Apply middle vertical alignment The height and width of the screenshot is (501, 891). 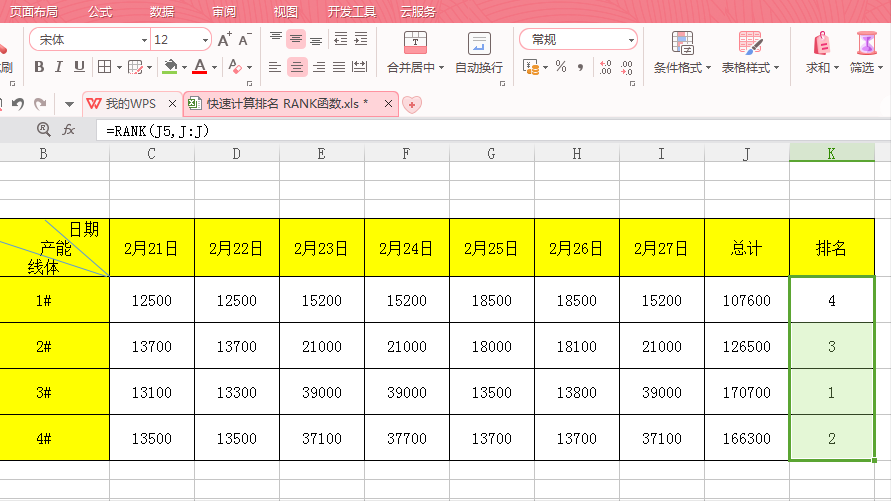pyautogui.click(x=296, y=39)
